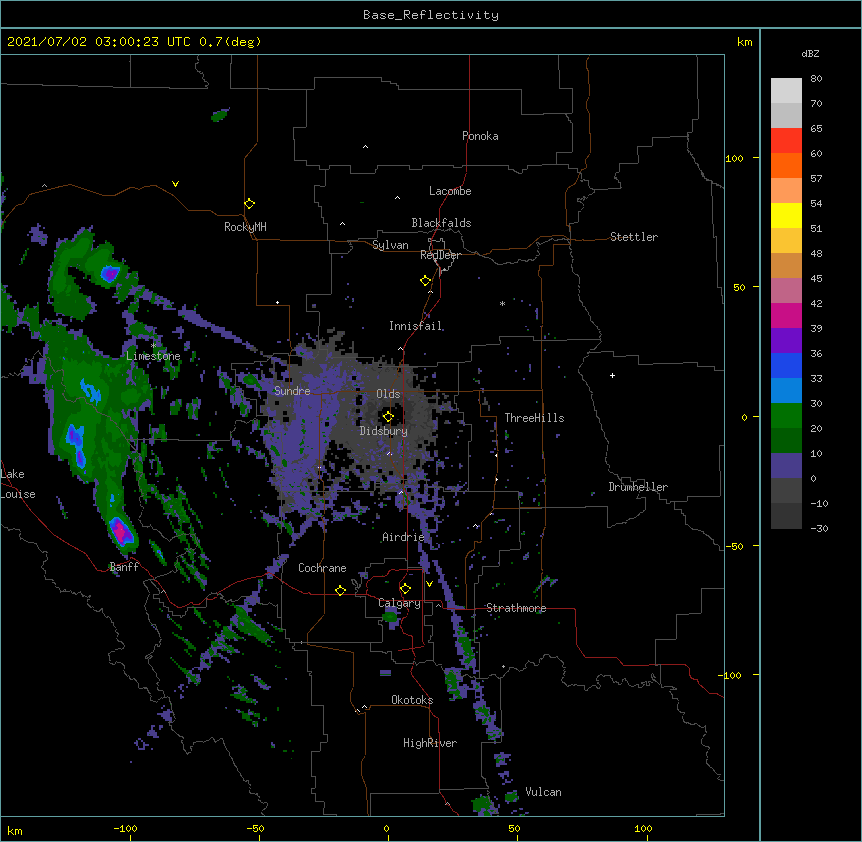Screen dimensions: 862x842
Task: Click the yellow marker near RockyMH
Action: coord(249,203)
